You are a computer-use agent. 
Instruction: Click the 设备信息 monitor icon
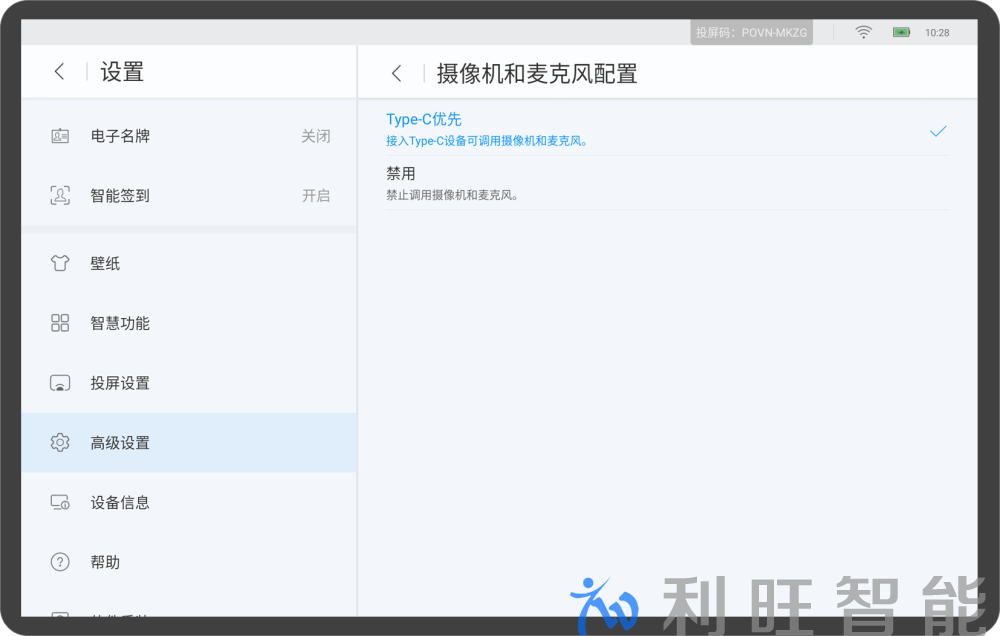60,503
